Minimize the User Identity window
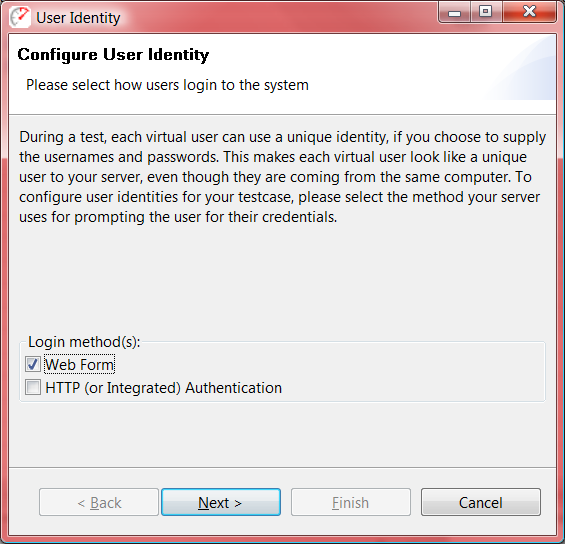The width and height of the screenshot is (565, 544). coord(454,13)
